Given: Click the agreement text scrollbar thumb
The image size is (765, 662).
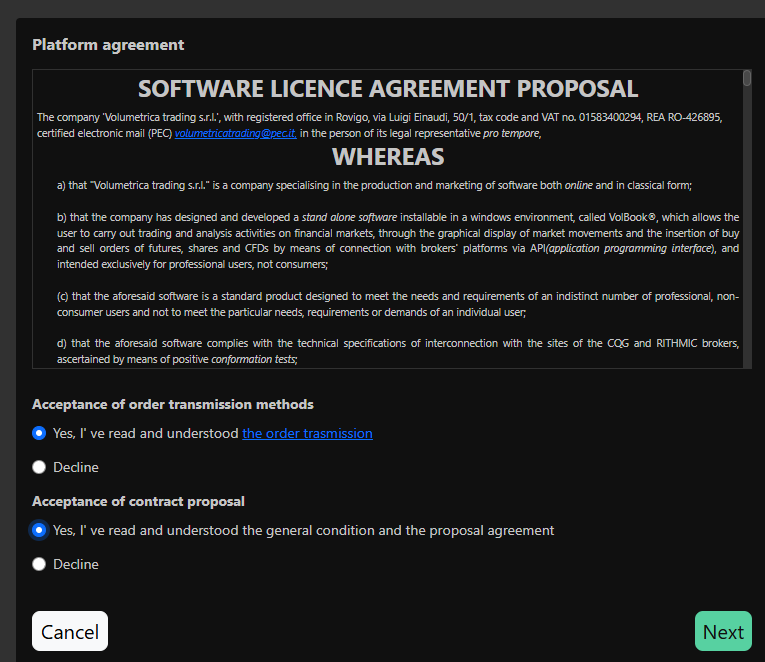Looking at the screenshot, I should [x=746, y=79].
